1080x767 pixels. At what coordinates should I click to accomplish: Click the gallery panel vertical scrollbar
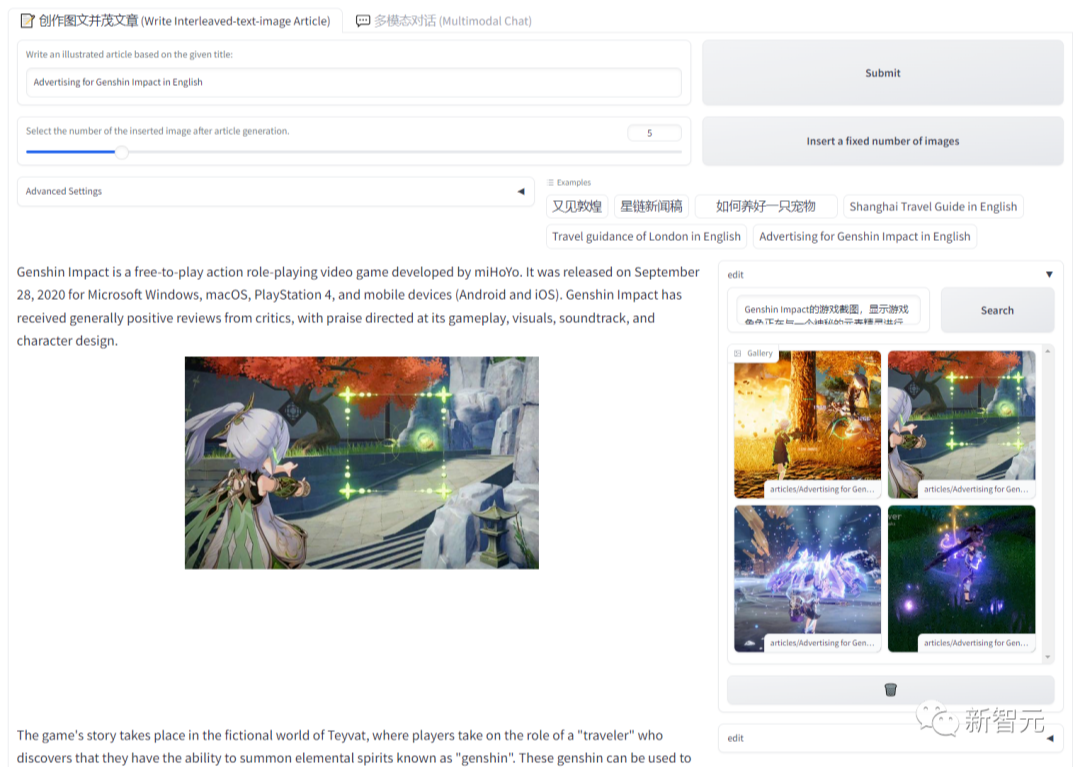pos(1047,500)
